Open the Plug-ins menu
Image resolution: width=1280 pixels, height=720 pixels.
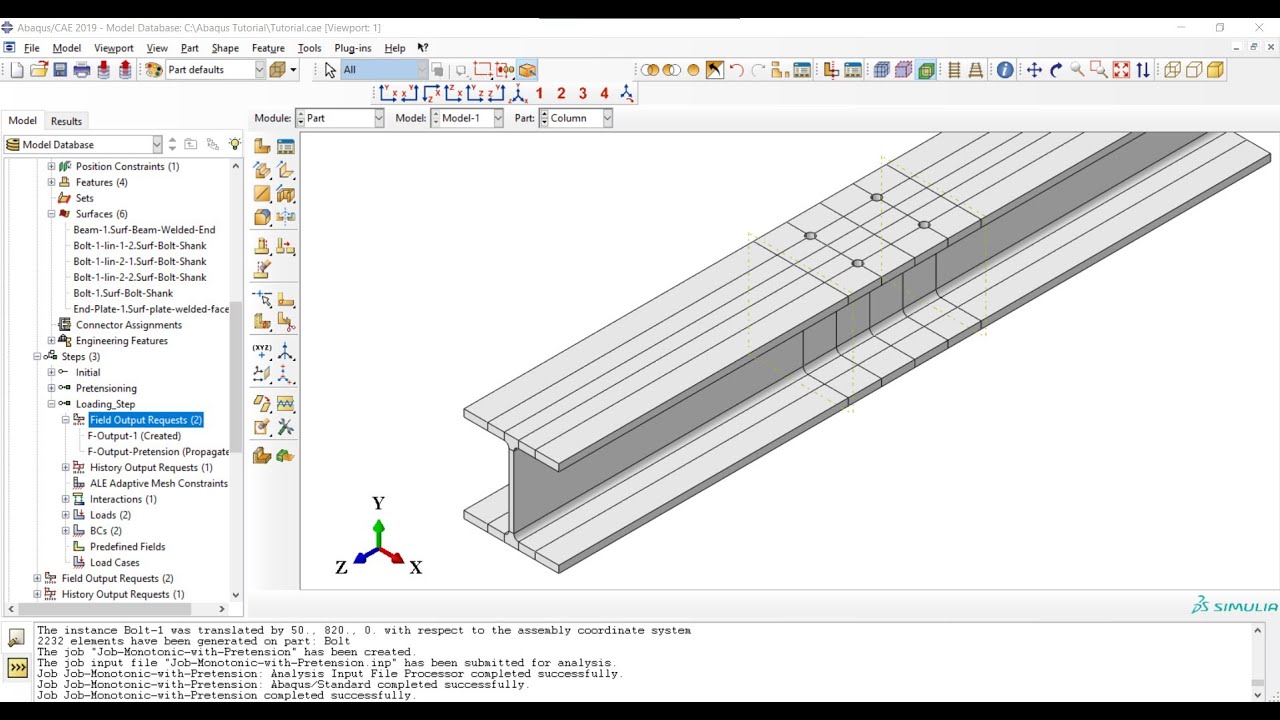click(x=352, y=48)
